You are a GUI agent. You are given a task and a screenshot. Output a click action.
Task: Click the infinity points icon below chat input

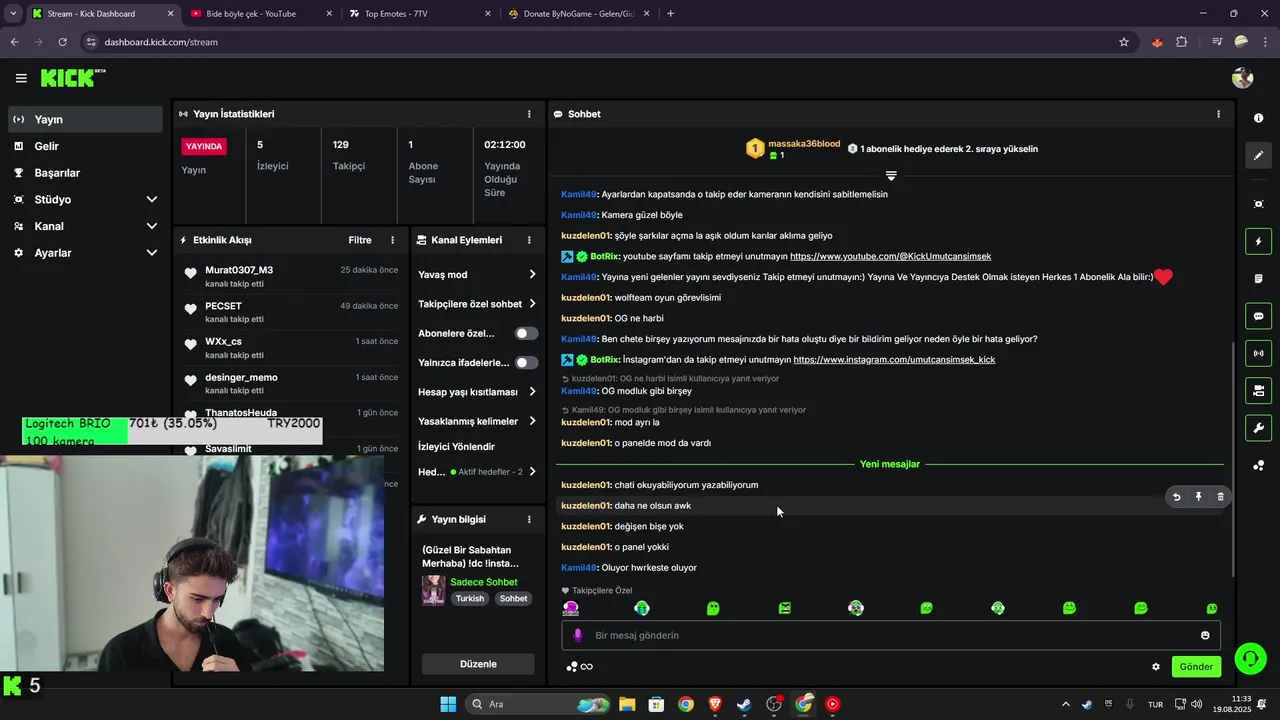(x=580, y=667)
